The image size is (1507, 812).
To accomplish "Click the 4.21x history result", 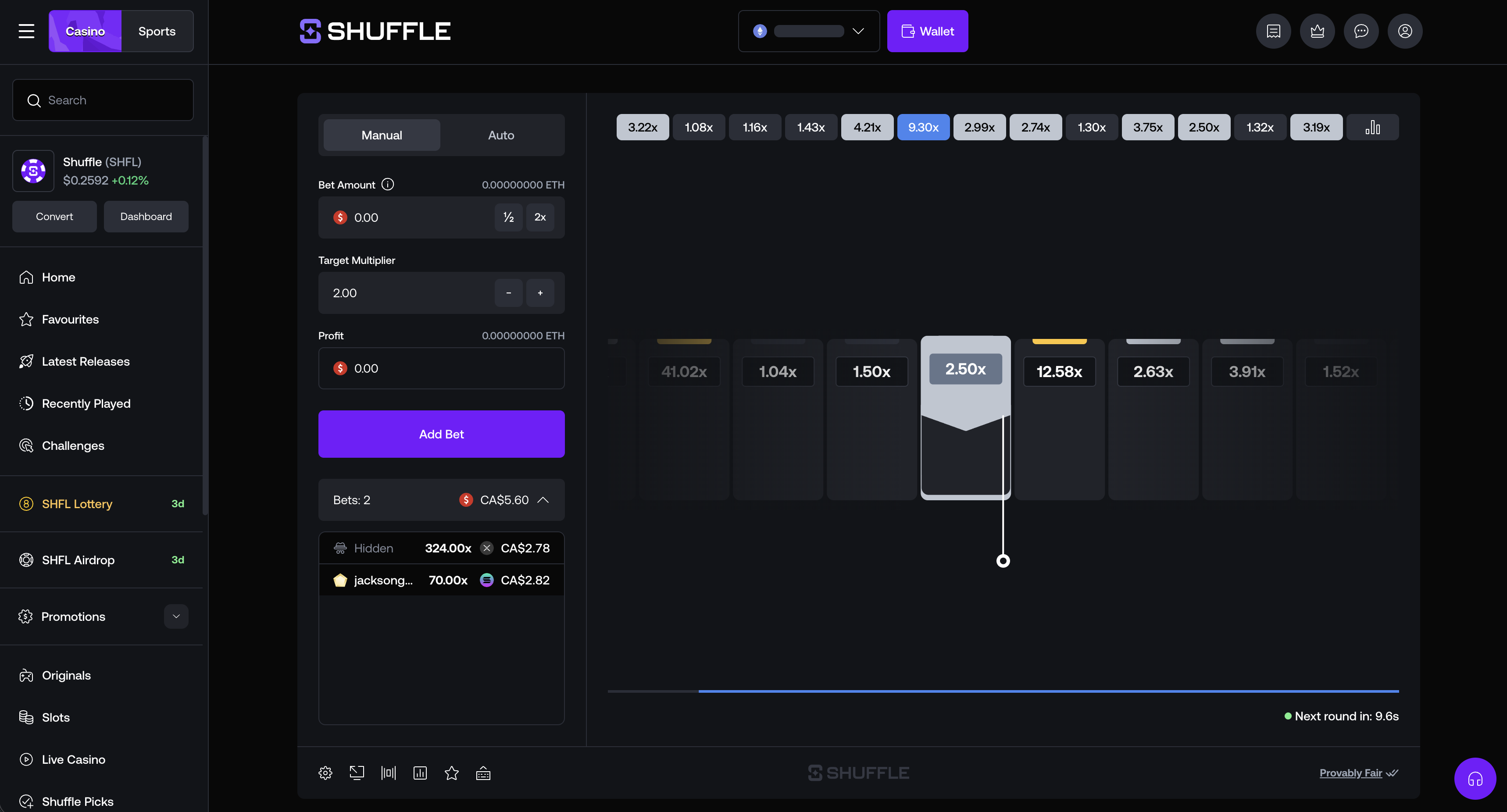I will click(867, 127).
